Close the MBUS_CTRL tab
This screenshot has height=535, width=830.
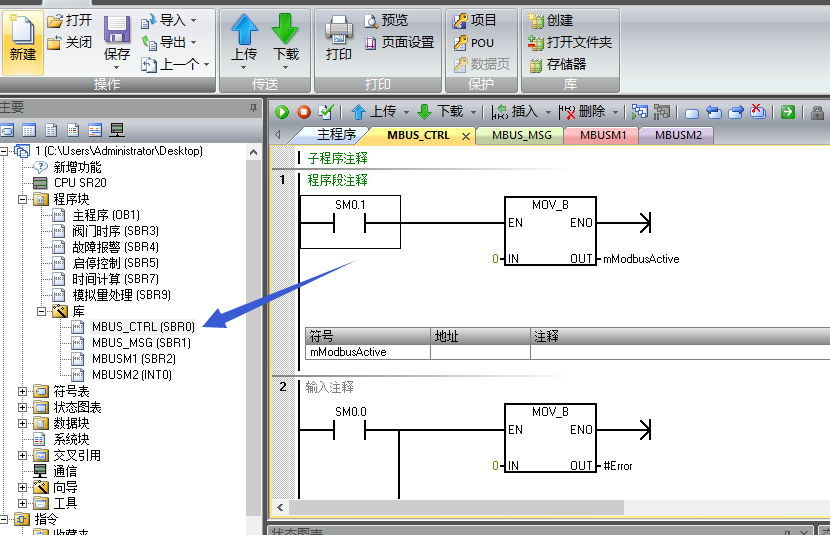point(465,136)
